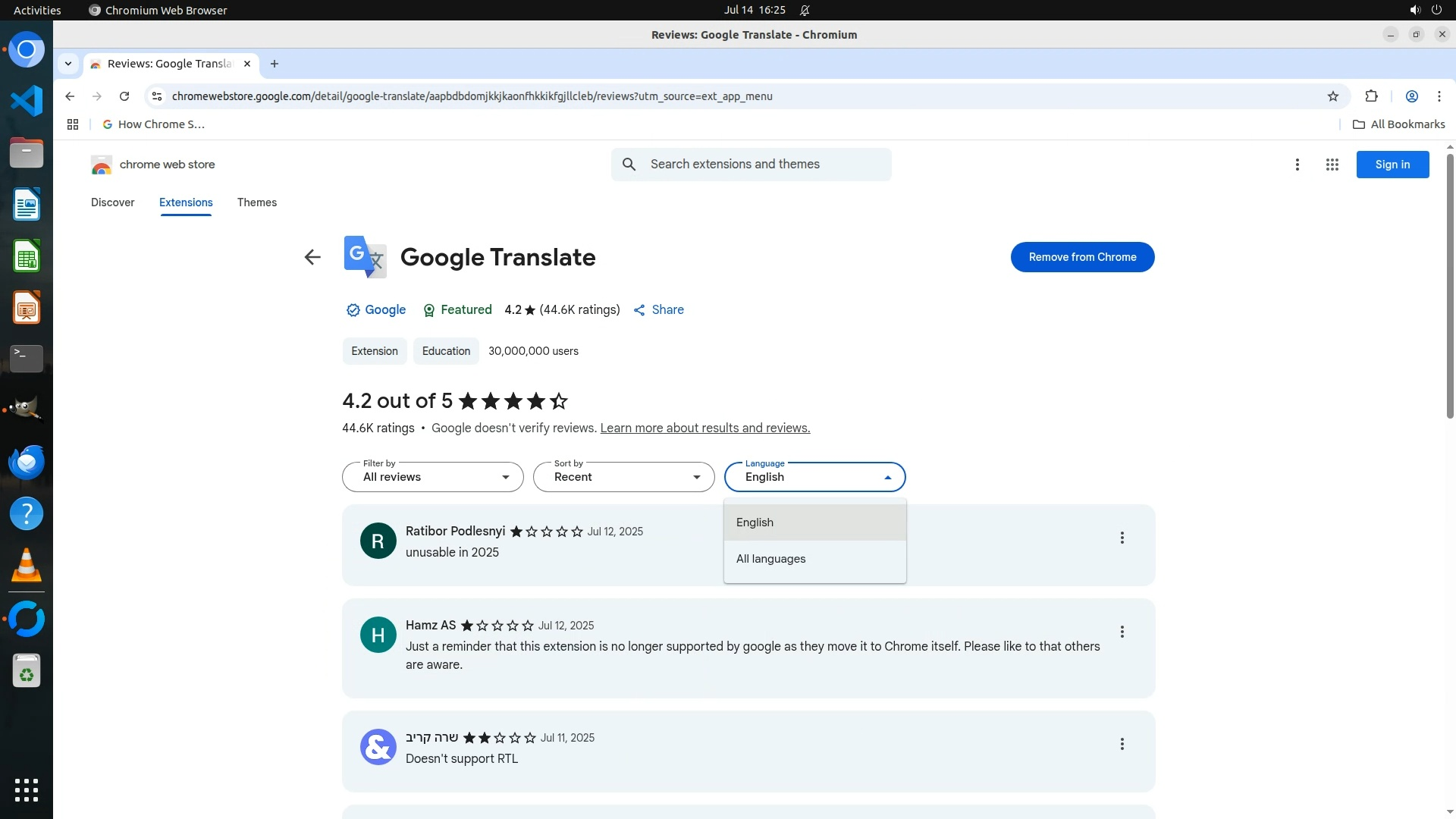Open more options for Ratibor Podlesnyi review
The width and height of the screenshot is (1456, 819).
click(x=1122, y=538)
